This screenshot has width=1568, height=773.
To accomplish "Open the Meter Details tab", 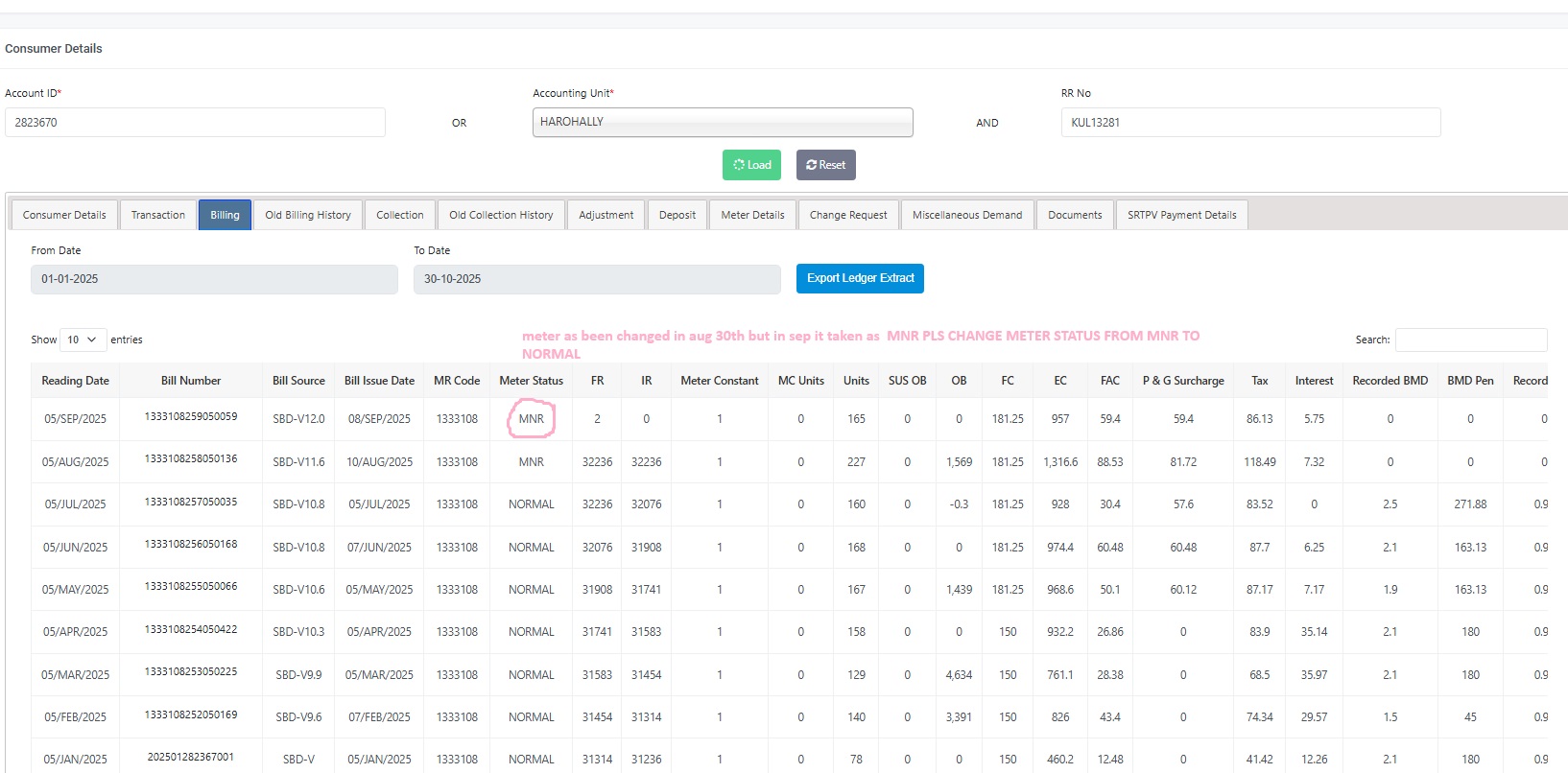I will [752, 215].
